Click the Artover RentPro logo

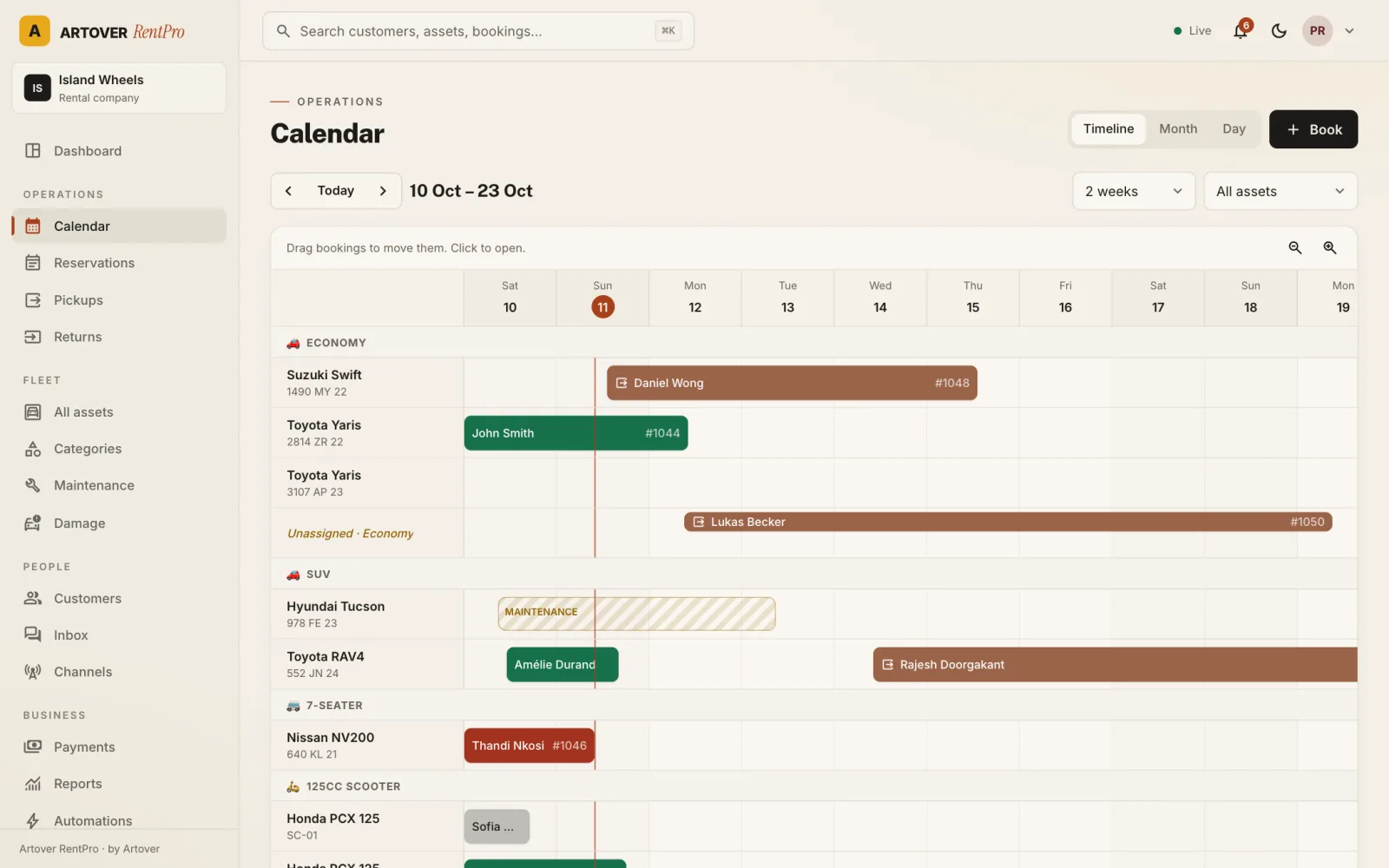(x=102, y=31)
